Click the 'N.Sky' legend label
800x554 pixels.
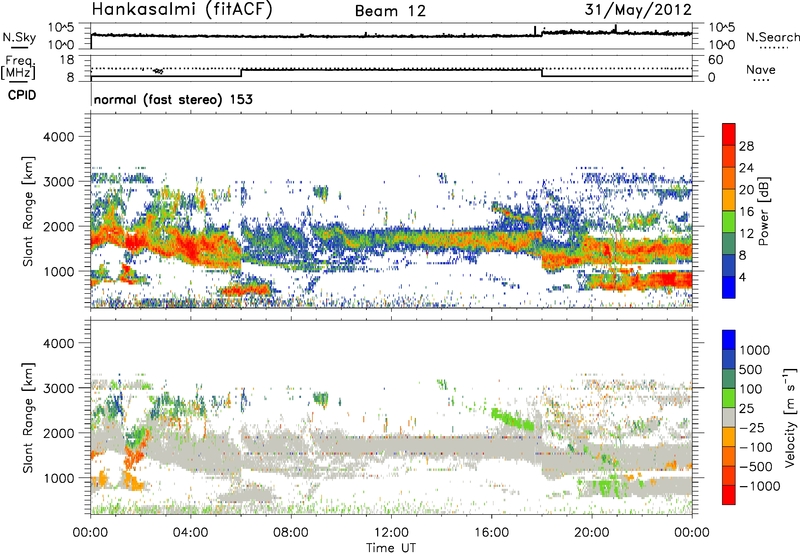click(19, 38)
